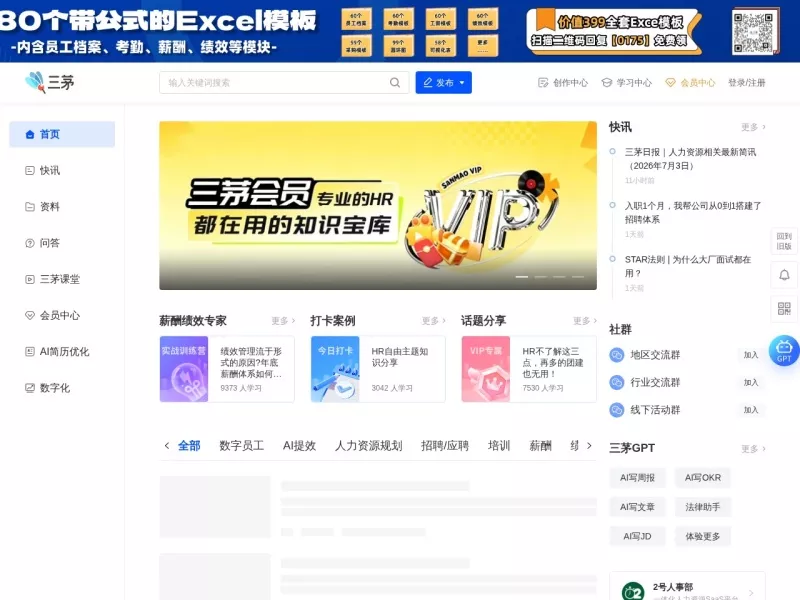Expand 更多 next to 三茅GPT

(x=753, y=449)
